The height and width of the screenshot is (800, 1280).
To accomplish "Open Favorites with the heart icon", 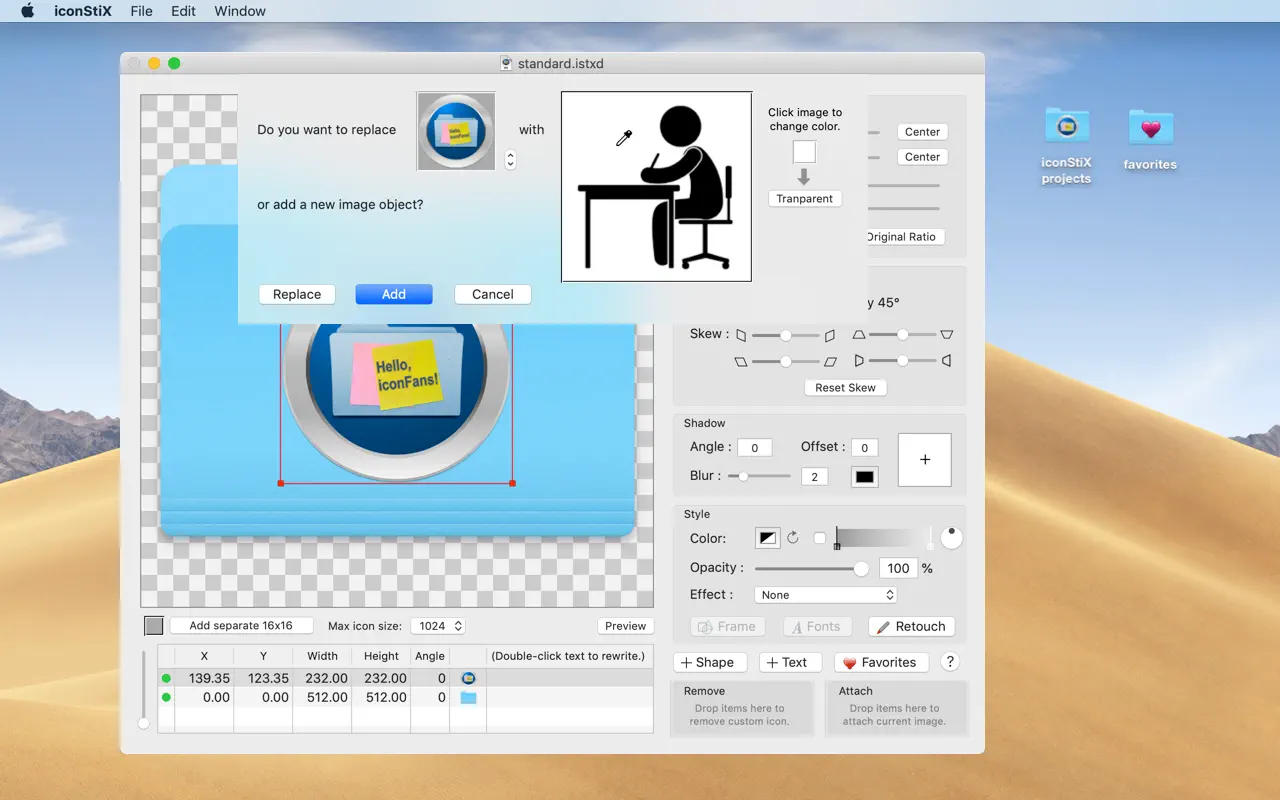I will (881, 662).
